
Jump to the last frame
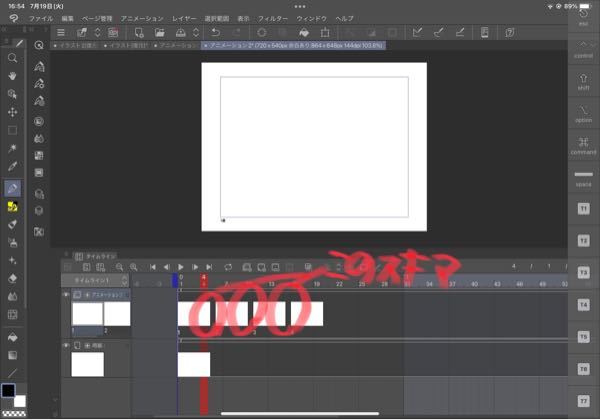click(x=209, y=267)
